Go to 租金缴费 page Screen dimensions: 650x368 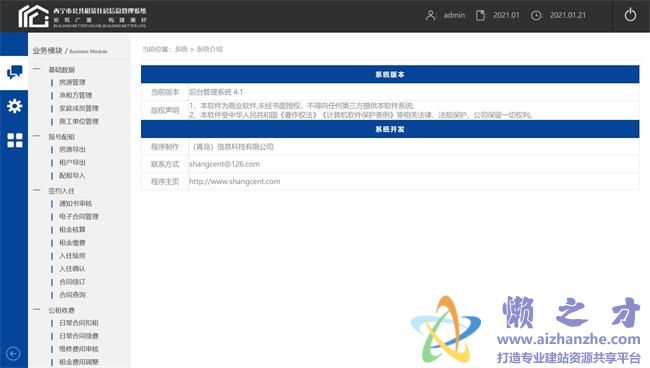coord(72,243)
